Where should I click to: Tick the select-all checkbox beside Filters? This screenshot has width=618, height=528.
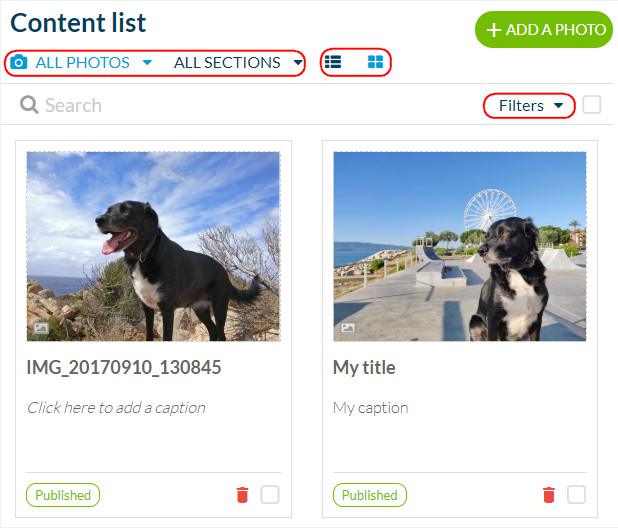[x=592, y=105]
